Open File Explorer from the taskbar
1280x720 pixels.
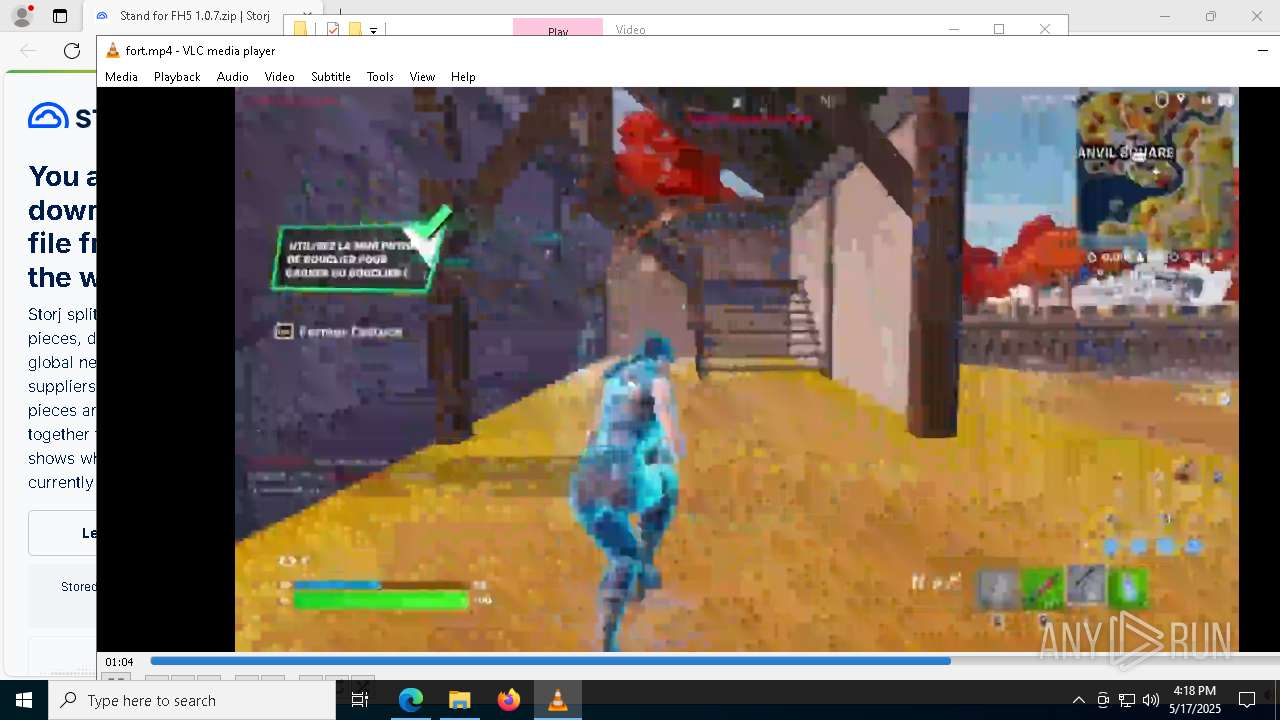pyautogui.click(x=460, y=700)
